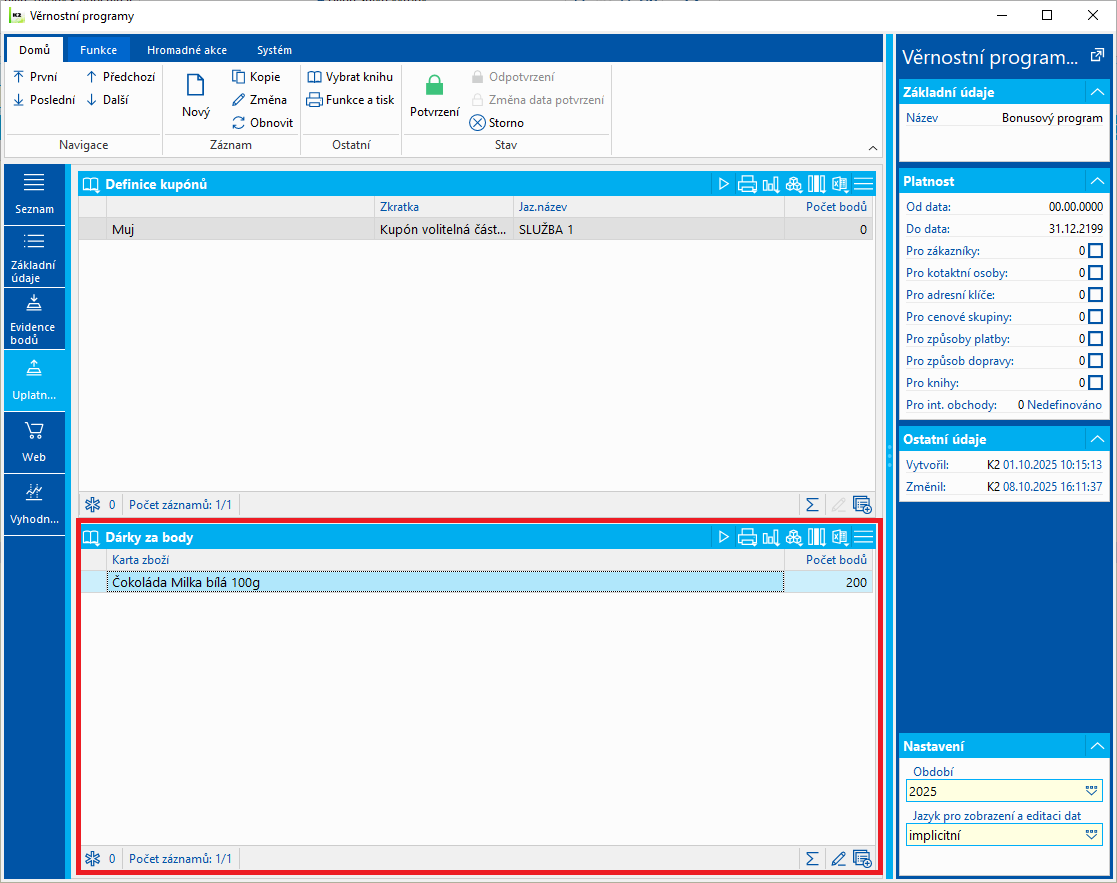Viewport: 1117px width, 883px height.
Task: Toggle Pro knihy checkbox
Action: click(x=1096, y=383)
